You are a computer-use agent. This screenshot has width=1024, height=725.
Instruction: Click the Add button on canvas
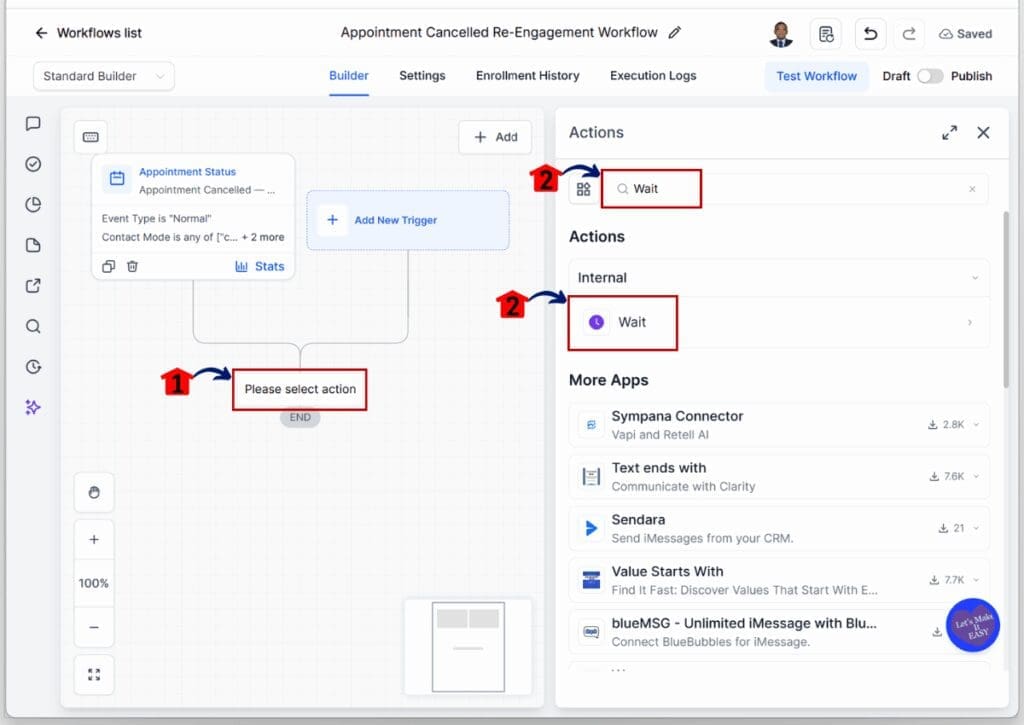[496, 137]
